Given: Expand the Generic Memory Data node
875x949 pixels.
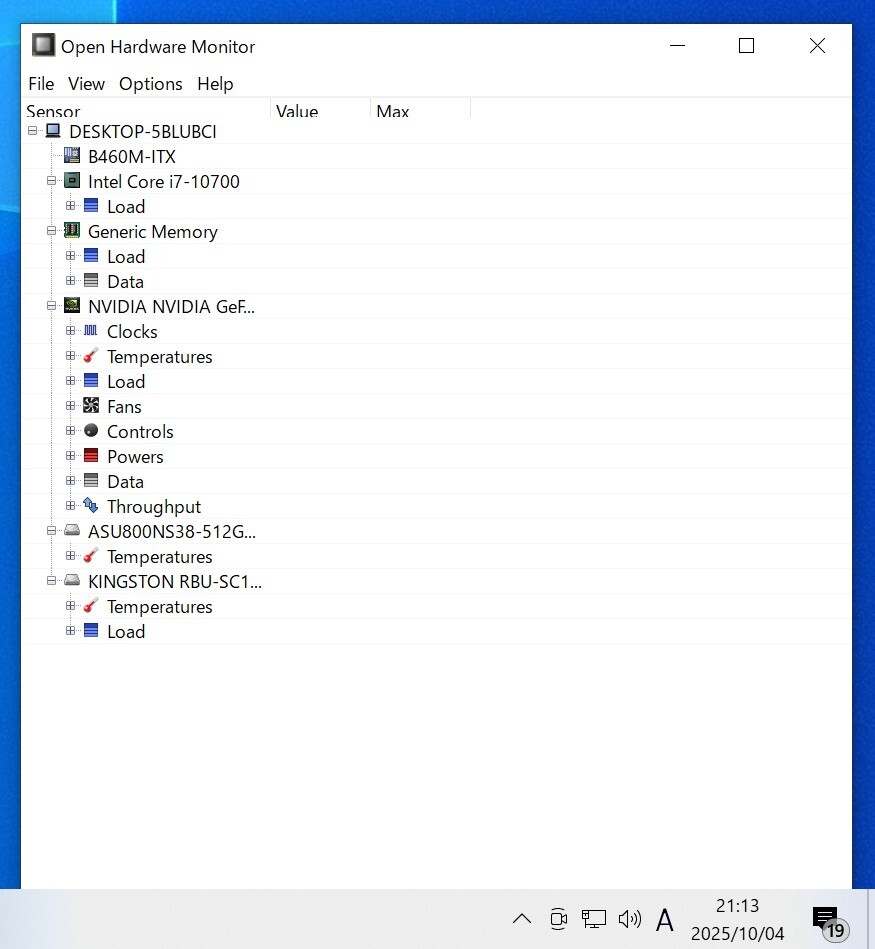Looking at the screenshot, I should pos(71,281).
